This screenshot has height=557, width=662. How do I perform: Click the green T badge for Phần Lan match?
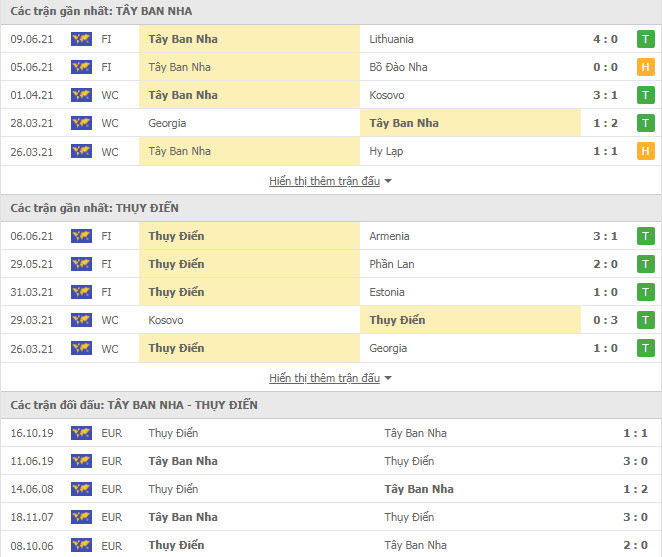tap(645, 264)
